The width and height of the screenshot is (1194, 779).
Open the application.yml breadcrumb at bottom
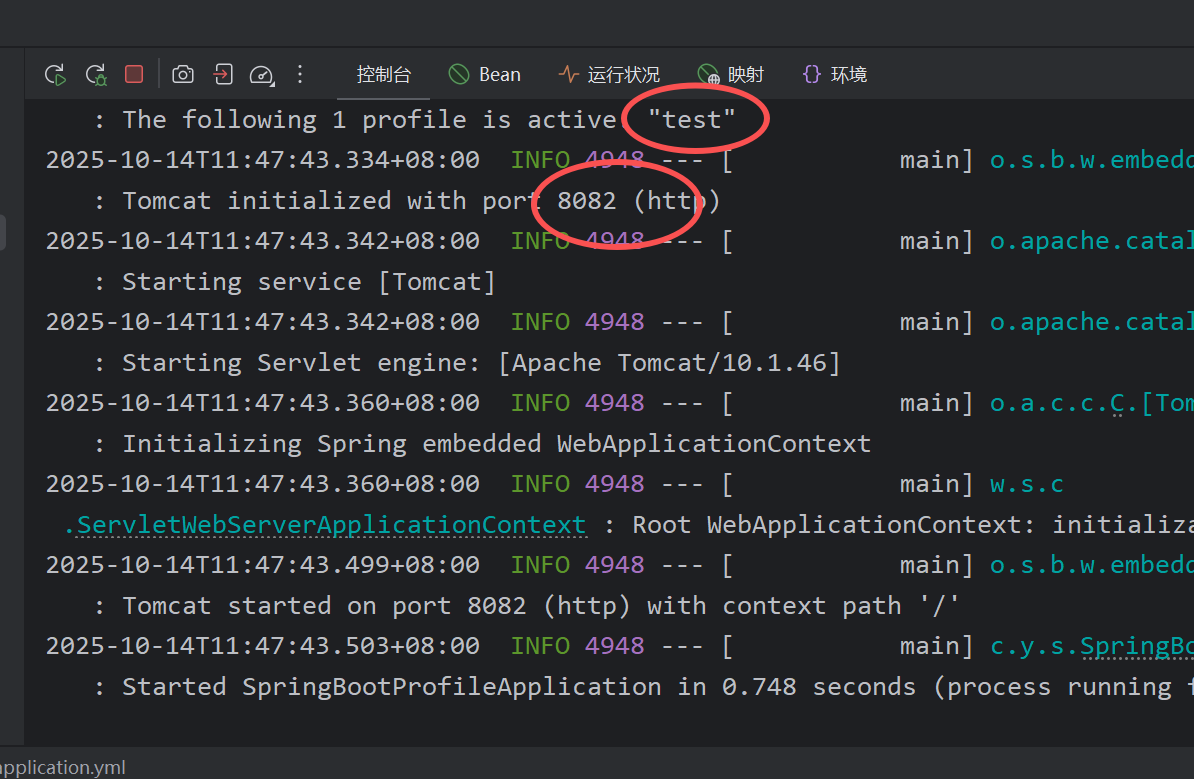63,767
